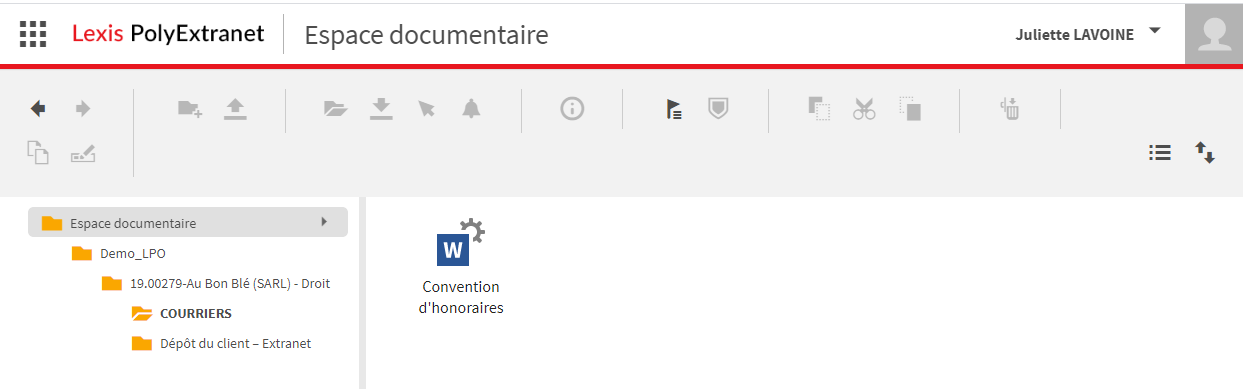Cut with the scissors icon
The height and width of the screenshot is (389, 1243).
tap(864, 109)
